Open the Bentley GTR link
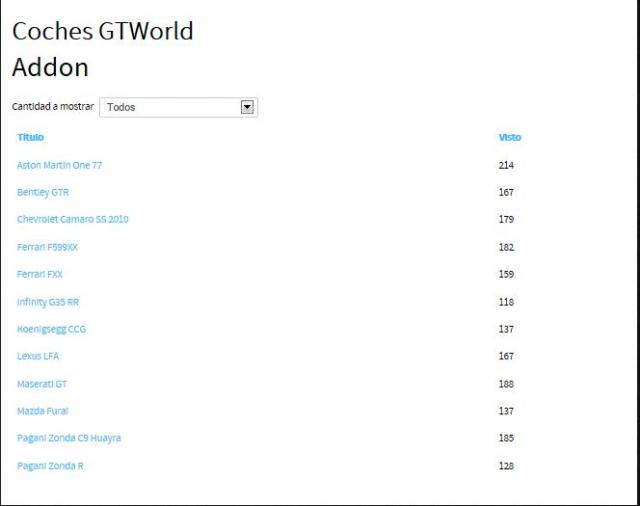The width and height of the screenshot is (640, 506). point(43,192)
